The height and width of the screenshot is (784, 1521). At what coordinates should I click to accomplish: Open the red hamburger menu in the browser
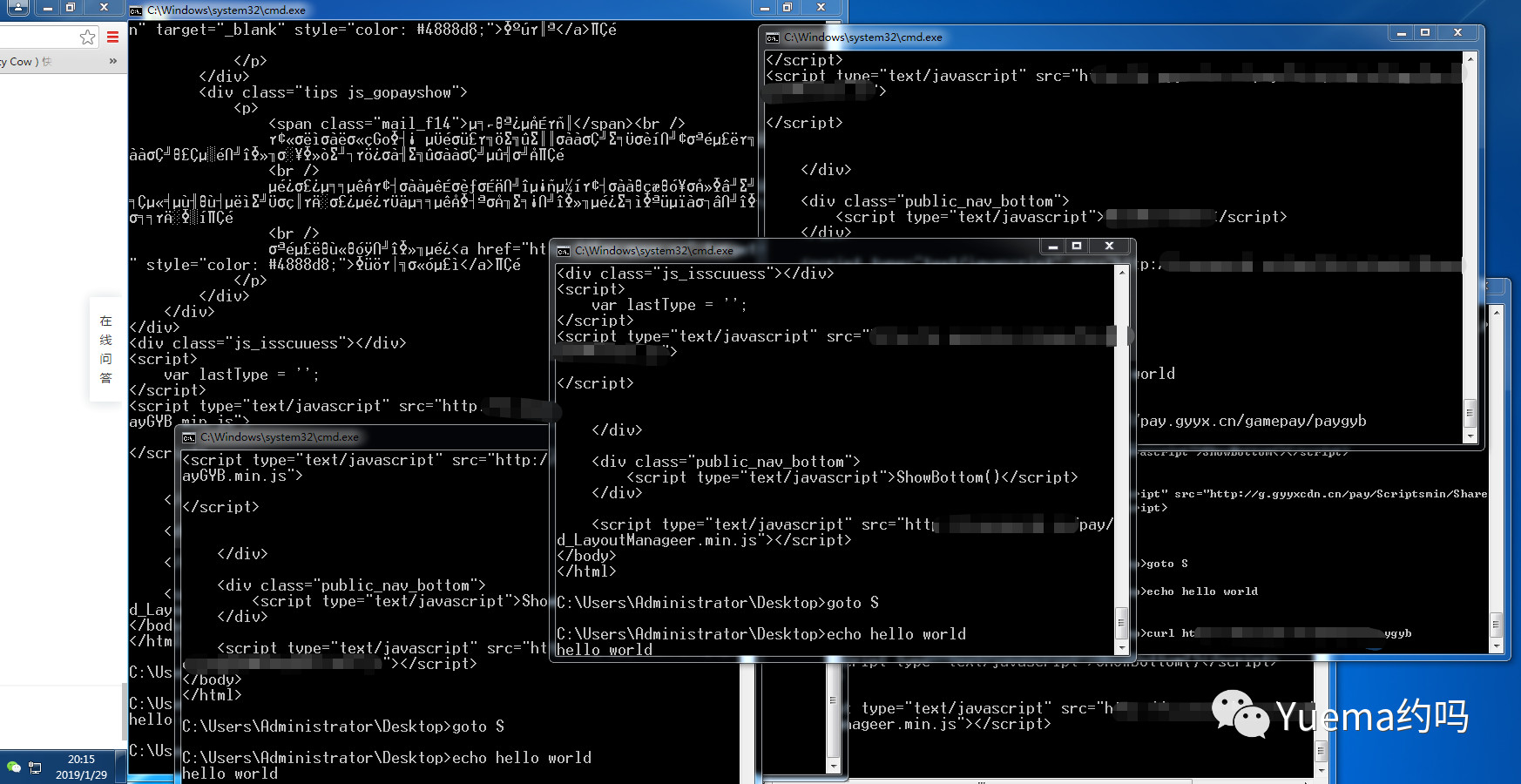112,37
